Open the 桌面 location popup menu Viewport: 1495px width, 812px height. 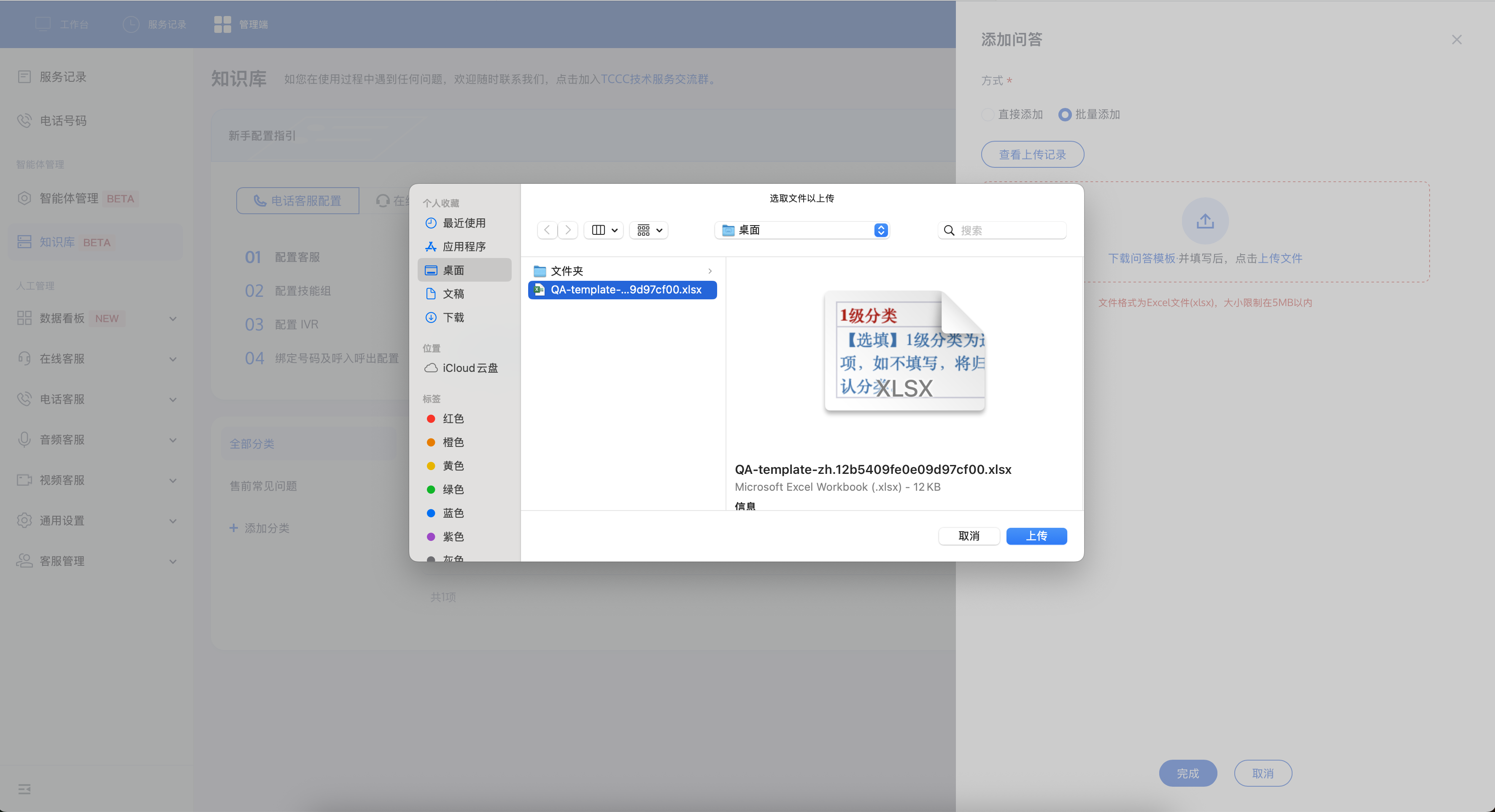click(x=801, y=230)
